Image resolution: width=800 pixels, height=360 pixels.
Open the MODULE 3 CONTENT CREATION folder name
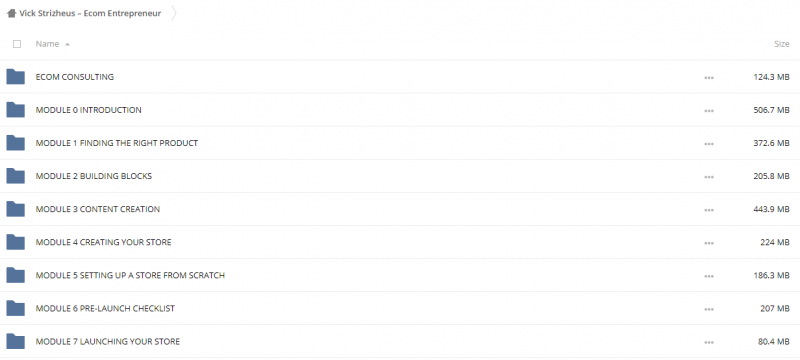[97, 209]
